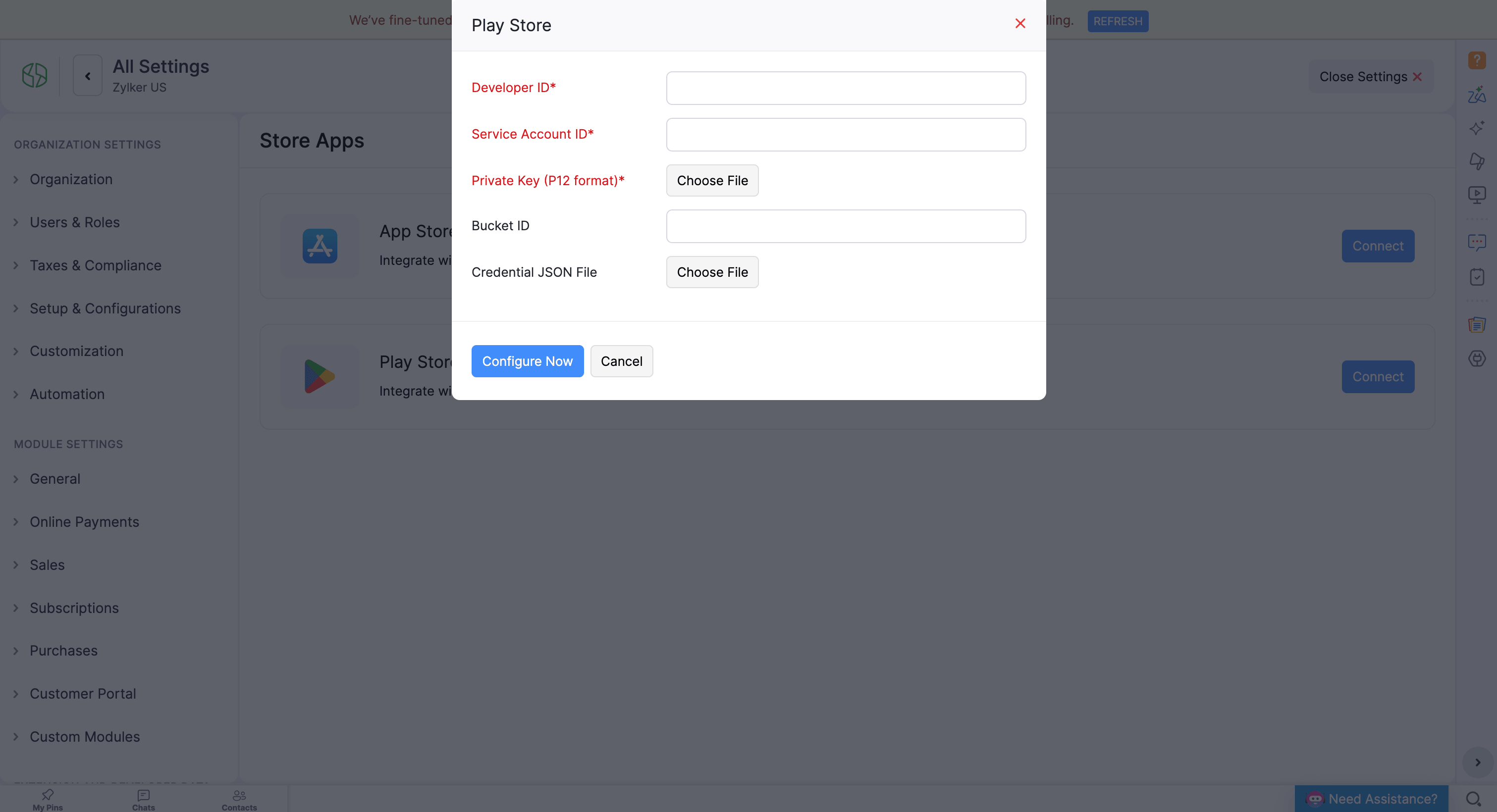Click the green app logo icon
This screenshot has width=1497, height=812.
coord(34,76)
